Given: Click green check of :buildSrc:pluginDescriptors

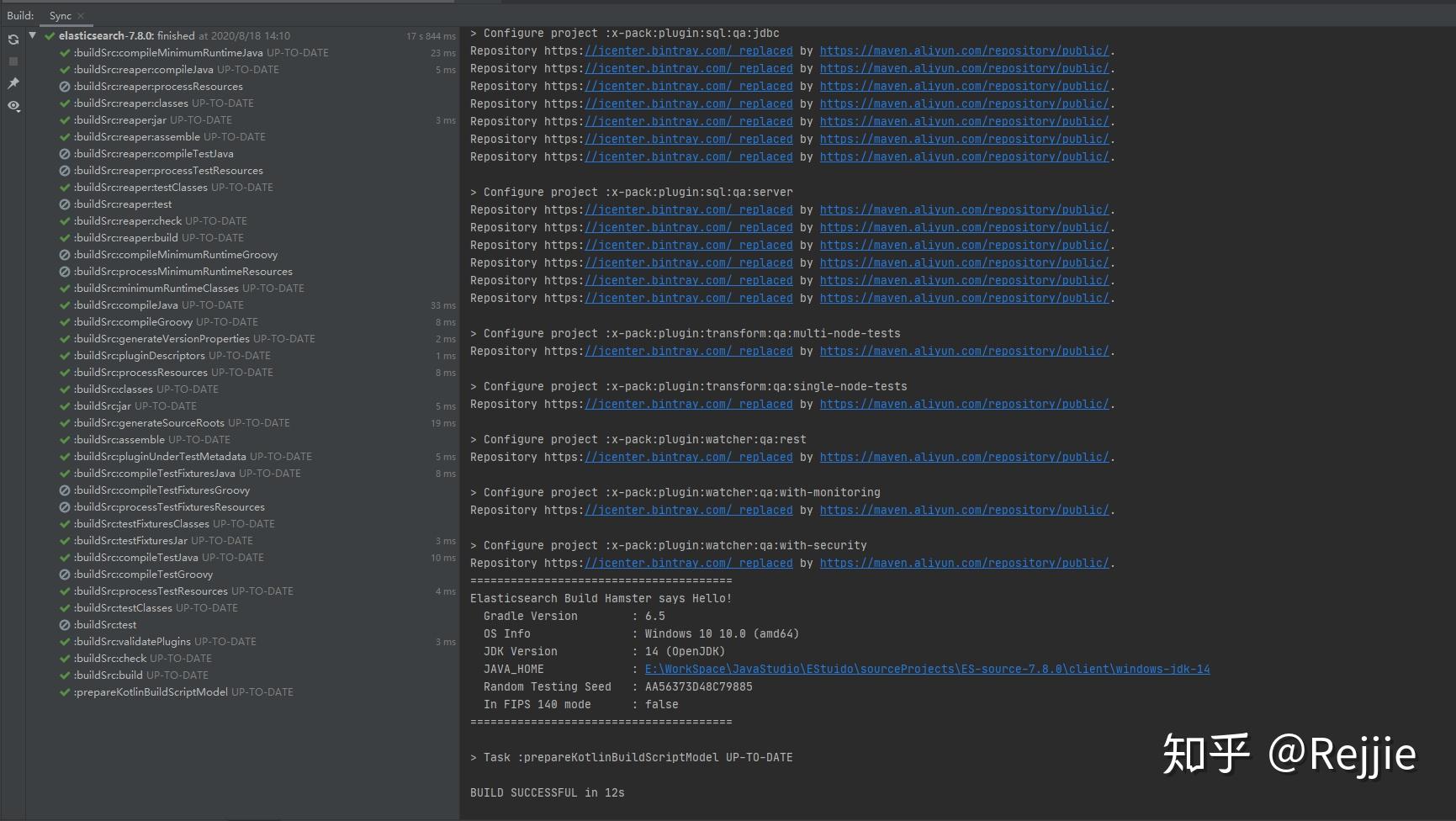Looking at the screenshot, I should [x=65, y=356].
